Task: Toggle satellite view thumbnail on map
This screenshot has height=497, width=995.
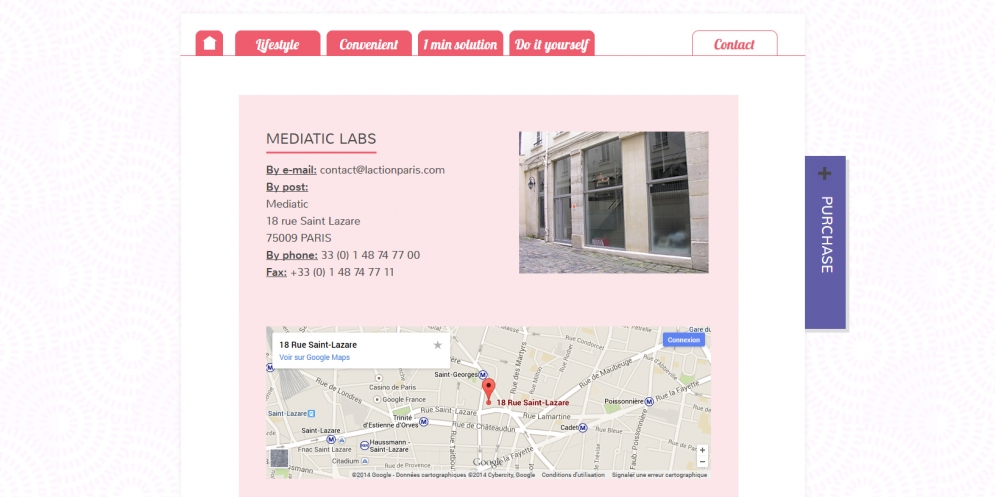Action: pos(279,458)
